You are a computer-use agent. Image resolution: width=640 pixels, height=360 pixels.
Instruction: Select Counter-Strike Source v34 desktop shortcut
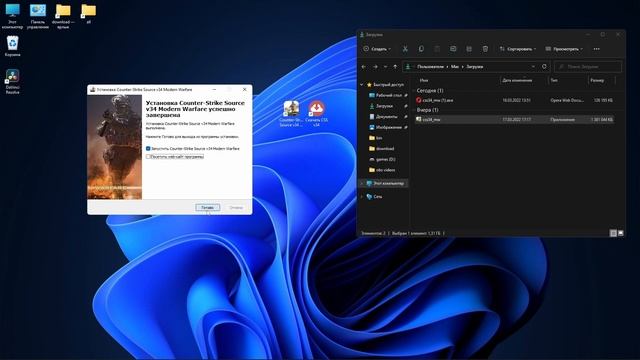[291, 113]
